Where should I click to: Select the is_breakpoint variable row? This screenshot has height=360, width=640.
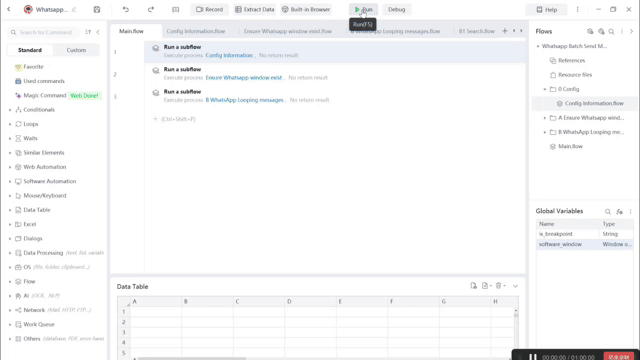coord(584,234)
